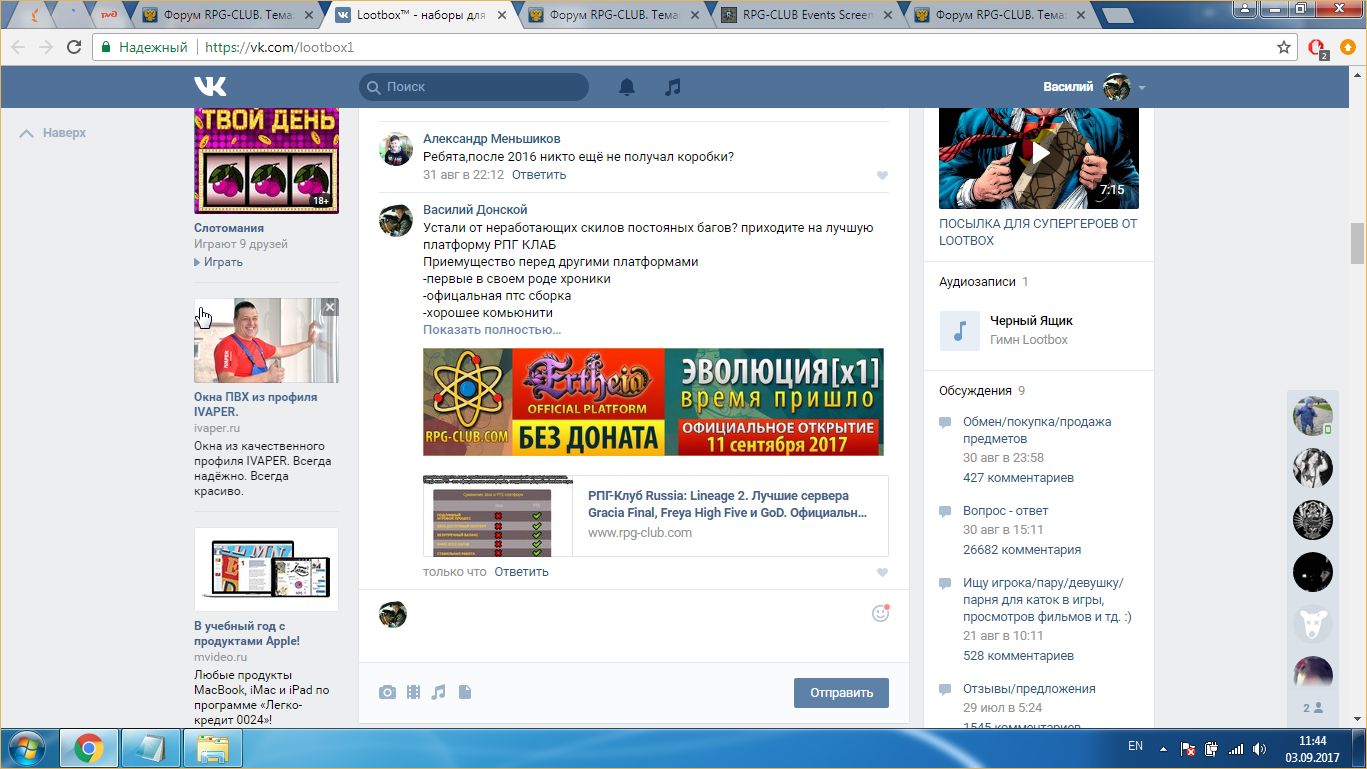Open ПОСЫЛКА ДЛЯ СУПЕРГЕРОЕВ ОТ LOOTBOX title
The height and width of the screenshot is (769, 1367).
coord(1038,232)
